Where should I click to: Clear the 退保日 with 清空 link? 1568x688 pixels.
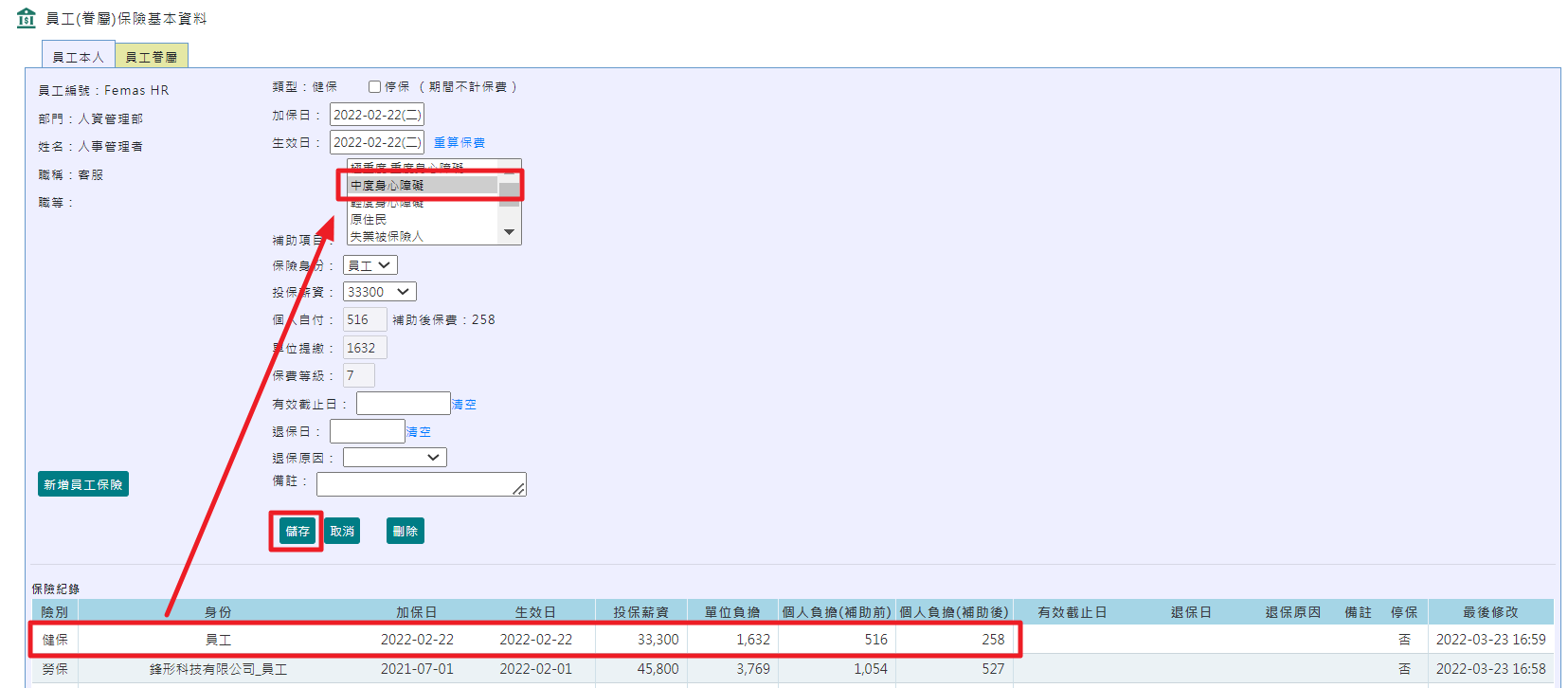click(x=419, y=432)
